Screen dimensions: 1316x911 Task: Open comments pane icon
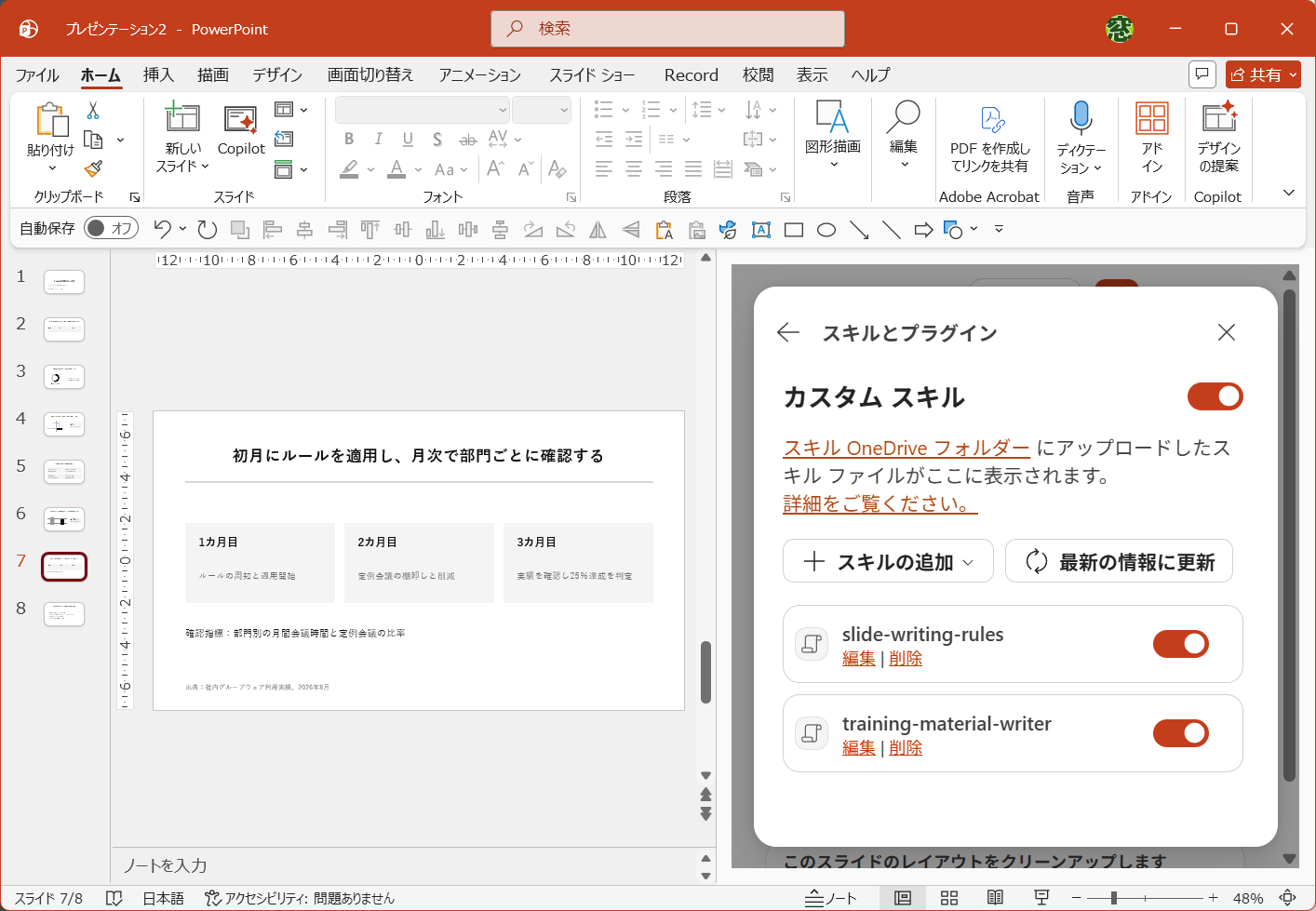tap(1202, 74)
